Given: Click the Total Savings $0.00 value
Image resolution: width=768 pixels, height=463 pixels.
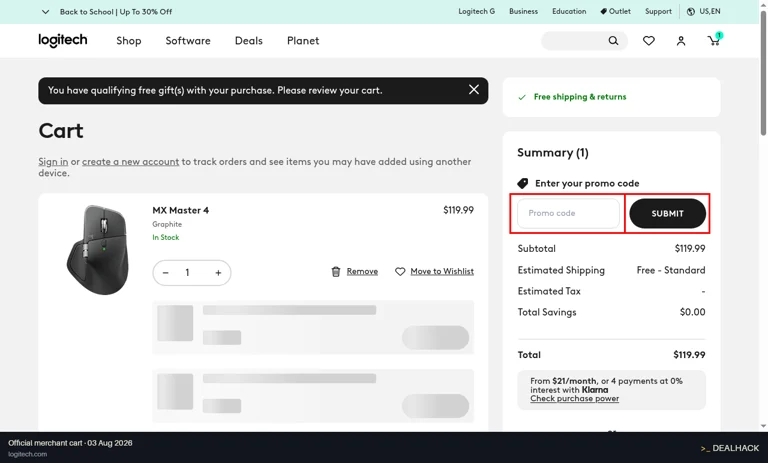Looking at the screenshot, I should pos(693,312).
